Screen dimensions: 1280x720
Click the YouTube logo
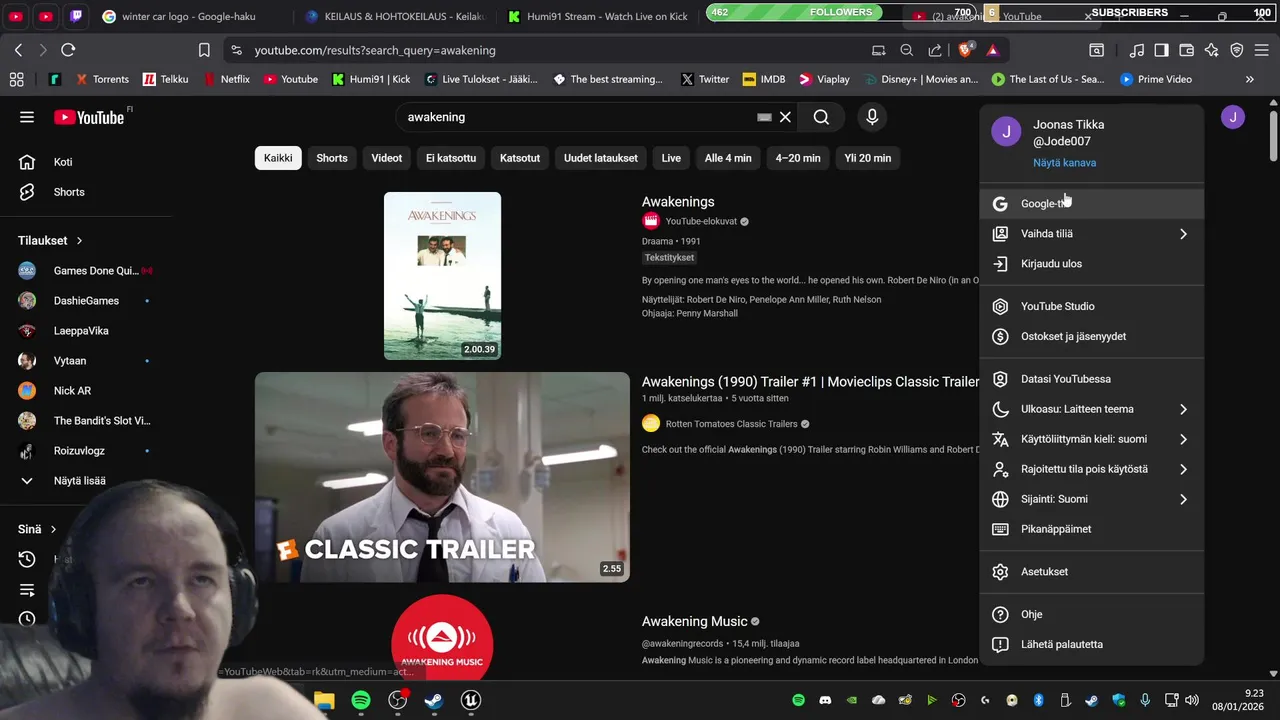89,117
